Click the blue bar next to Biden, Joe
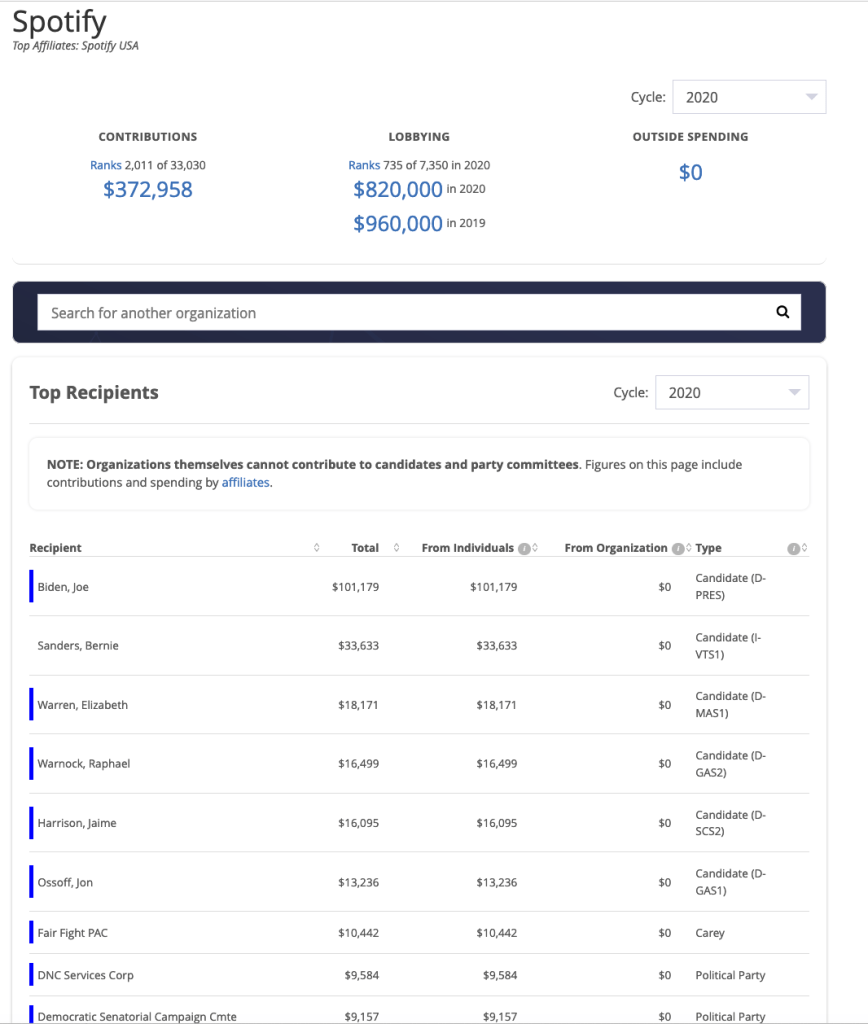The height and width of the screenshot is (1024, 868). [x=31, y=586]
